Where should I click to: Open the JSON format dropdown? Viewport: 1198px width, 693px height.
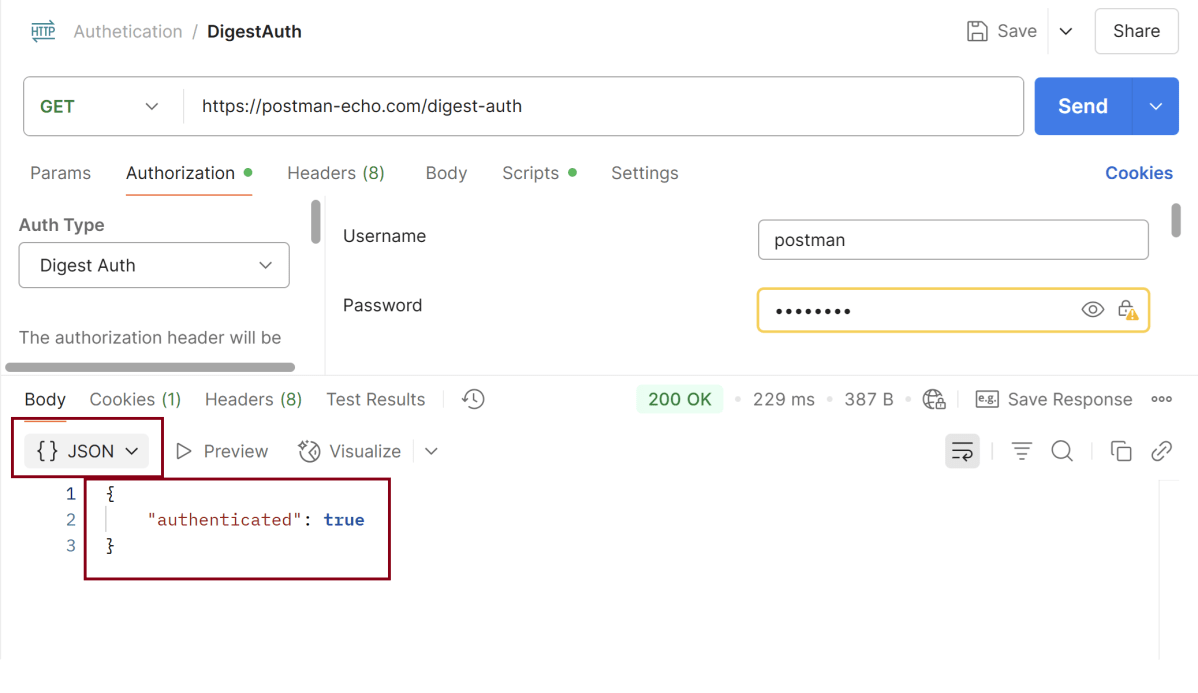click(x=87, y=451)
